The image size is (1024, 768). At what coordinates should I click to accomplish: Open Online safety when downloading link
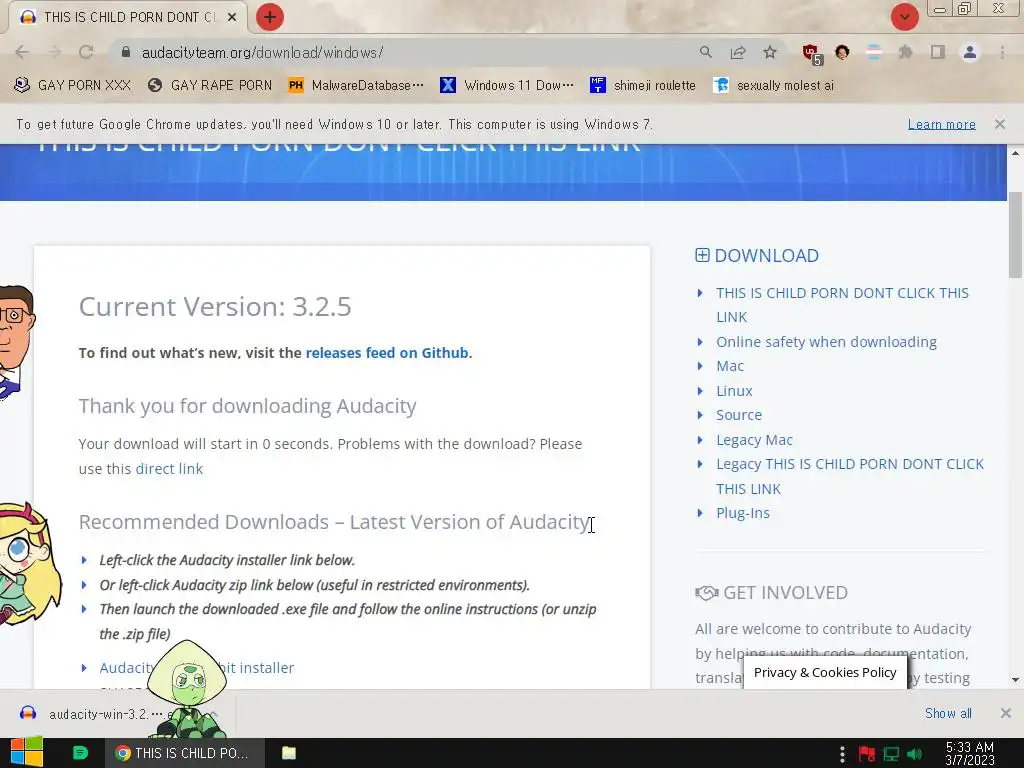coord(826,342)
